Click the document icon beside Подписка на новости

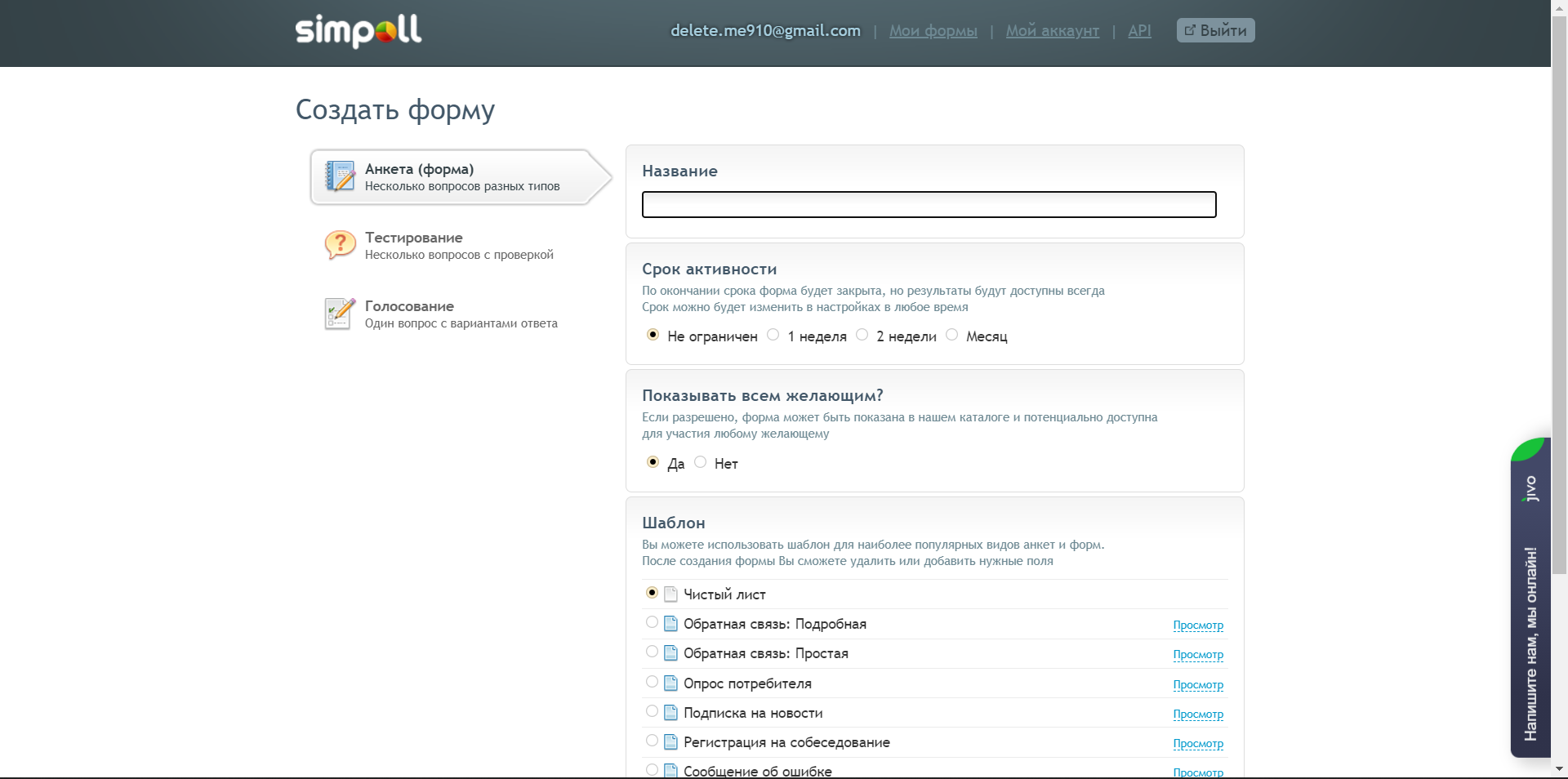670,712
